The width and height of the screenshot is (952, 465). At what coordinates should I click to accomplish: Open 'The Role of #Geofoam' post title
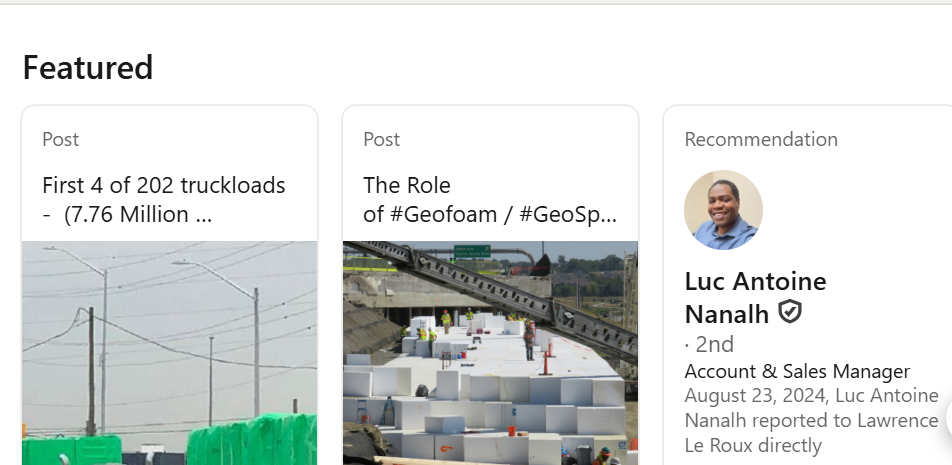coord(407,186)
